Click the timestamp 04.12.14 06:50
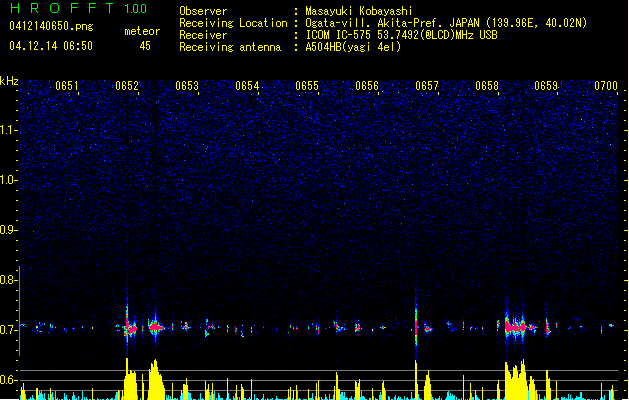Viewport: 629px width, 400px height. pos(51,46)
